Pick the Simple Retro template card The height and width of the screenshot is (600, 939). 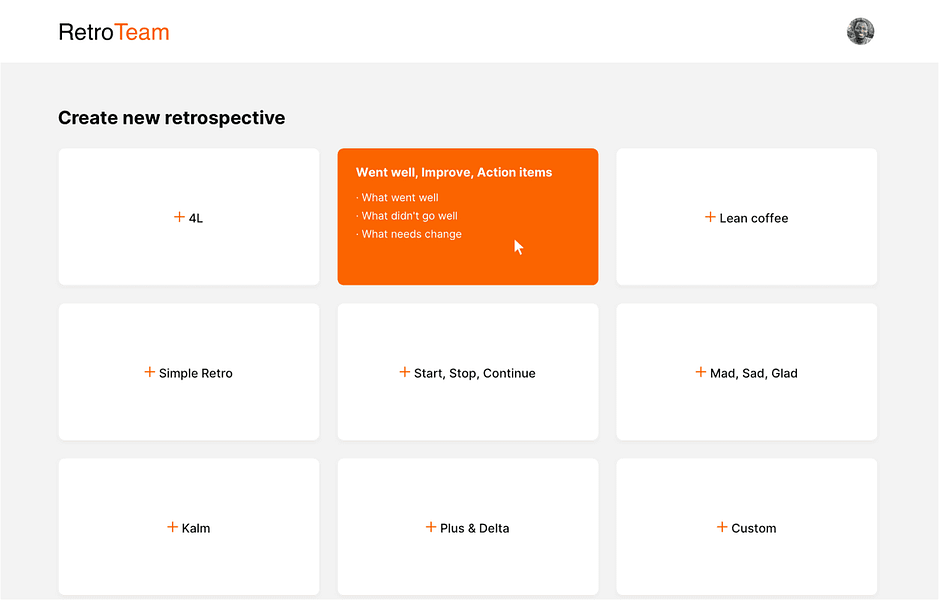(x=189, y=372)
